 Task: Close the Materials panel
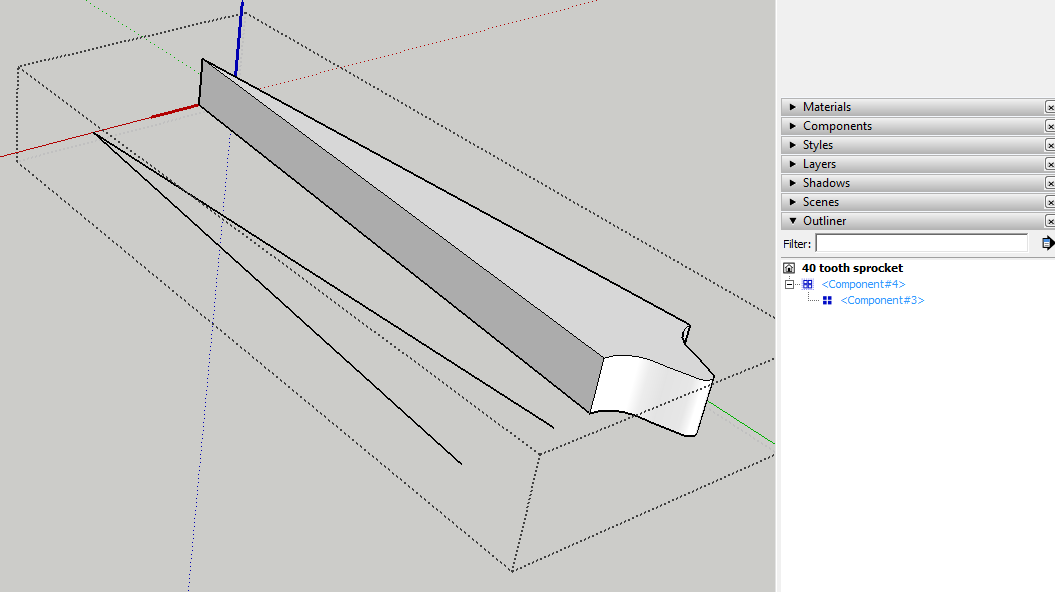point(1050,107)
